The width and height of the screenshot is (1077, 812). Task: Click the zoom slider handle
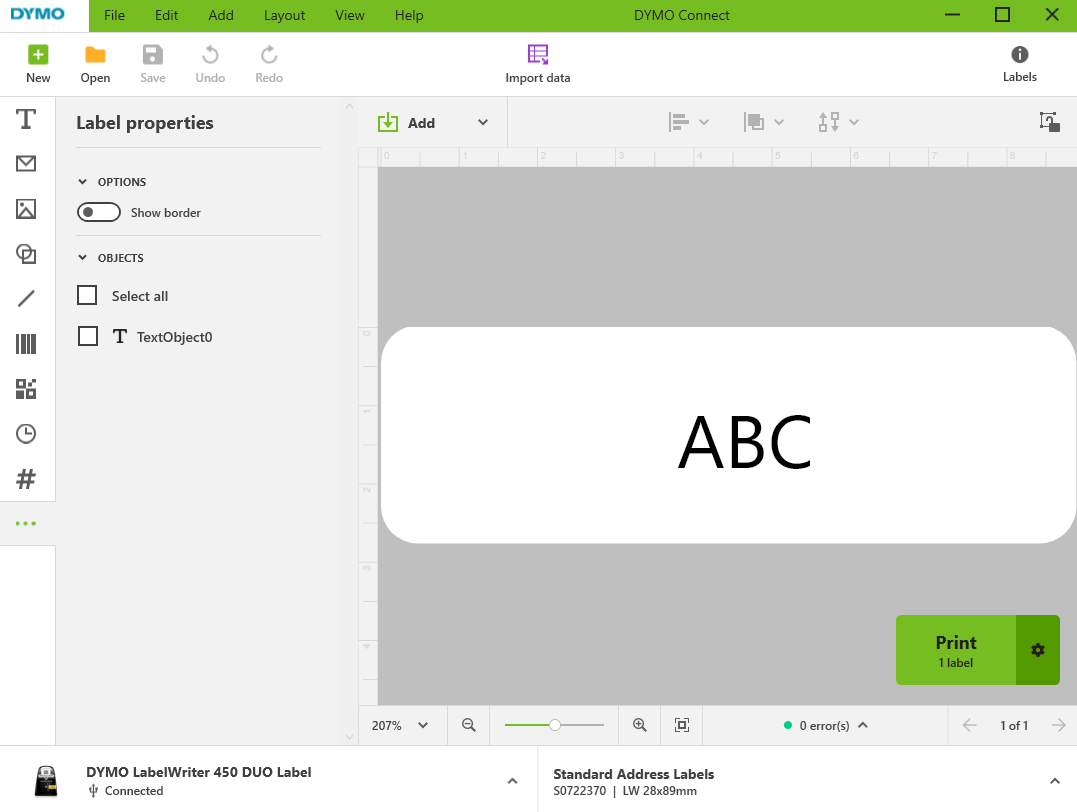pos(555,725)
